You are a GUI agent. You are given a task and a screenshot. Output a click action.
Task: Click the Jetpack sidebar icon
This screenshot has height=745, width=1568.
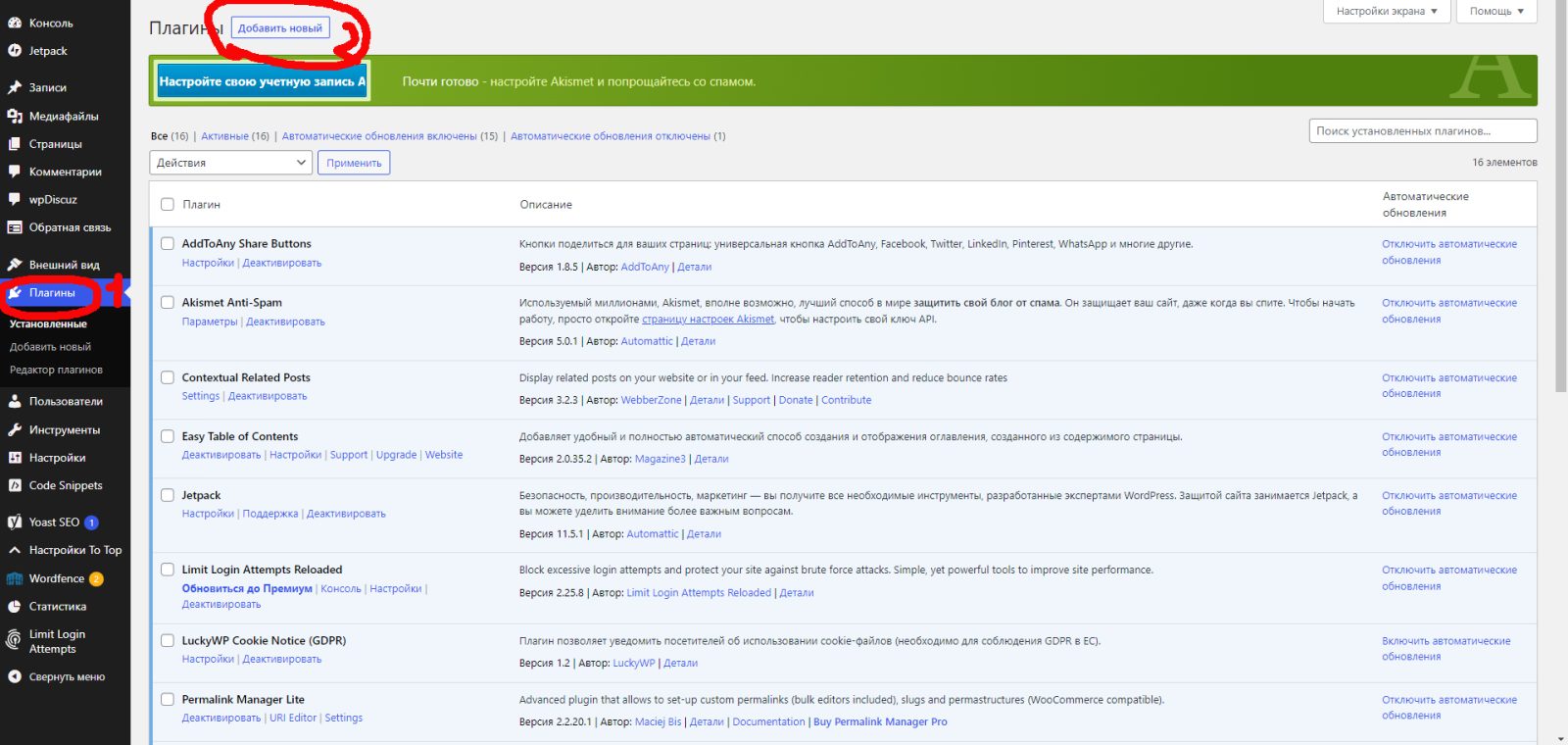coord(15,51)
